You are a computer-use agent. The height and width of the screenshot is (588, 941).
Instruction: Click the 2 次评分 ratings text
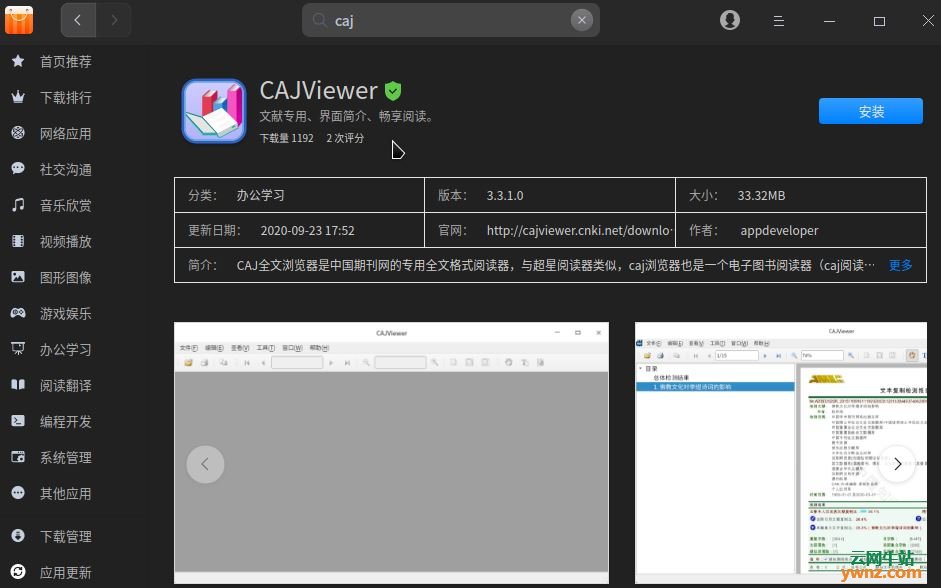click(345, 138)
